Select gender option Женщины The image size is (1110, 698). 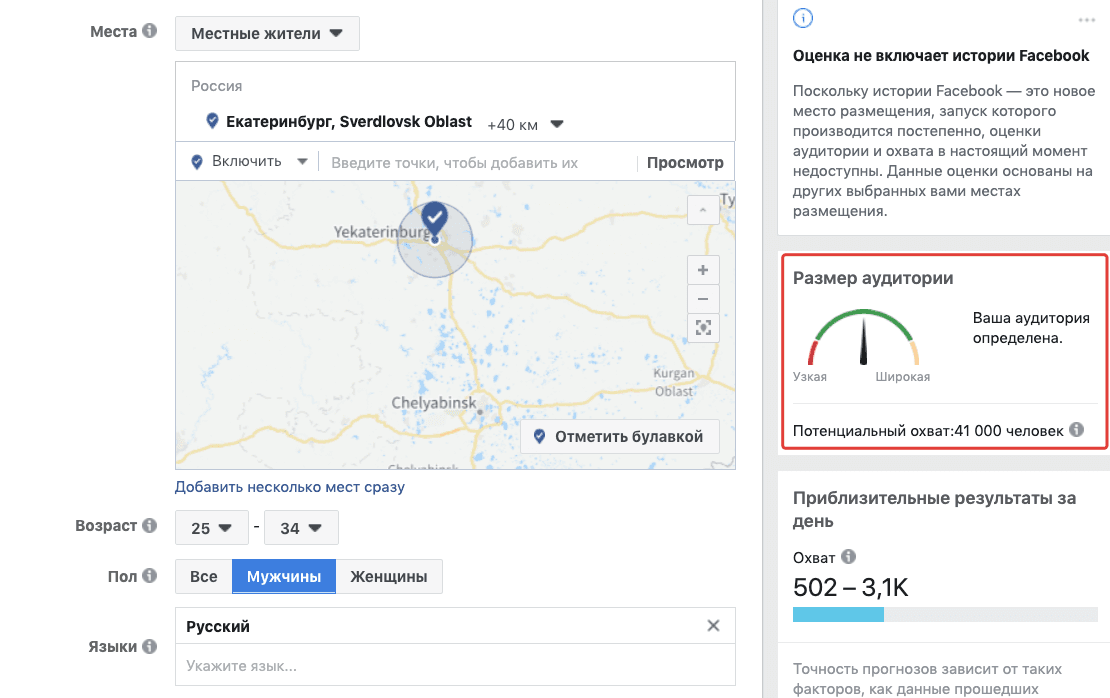(x=389, y=576)
